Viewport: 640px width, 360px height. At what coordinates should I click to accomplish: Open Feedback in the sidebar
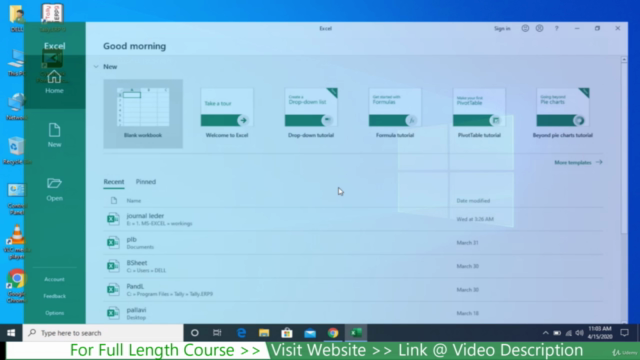click(x=54, y=296)
